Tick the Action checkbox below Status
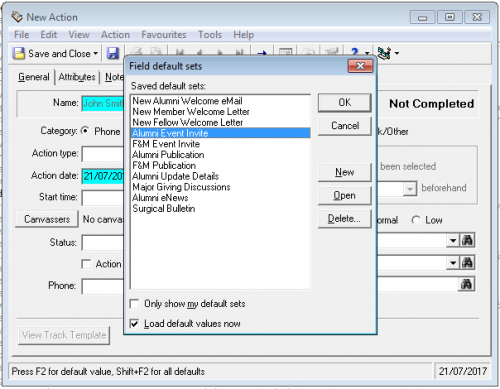 point(86,264)
